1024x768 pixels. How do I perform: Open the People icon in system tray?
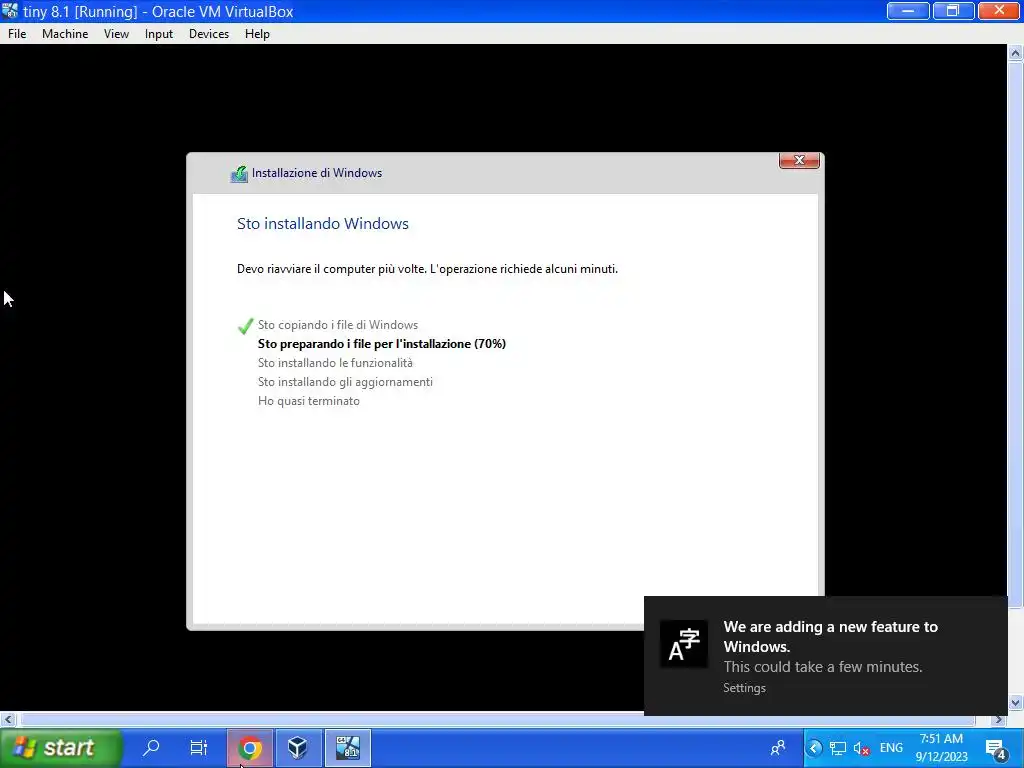778,748
